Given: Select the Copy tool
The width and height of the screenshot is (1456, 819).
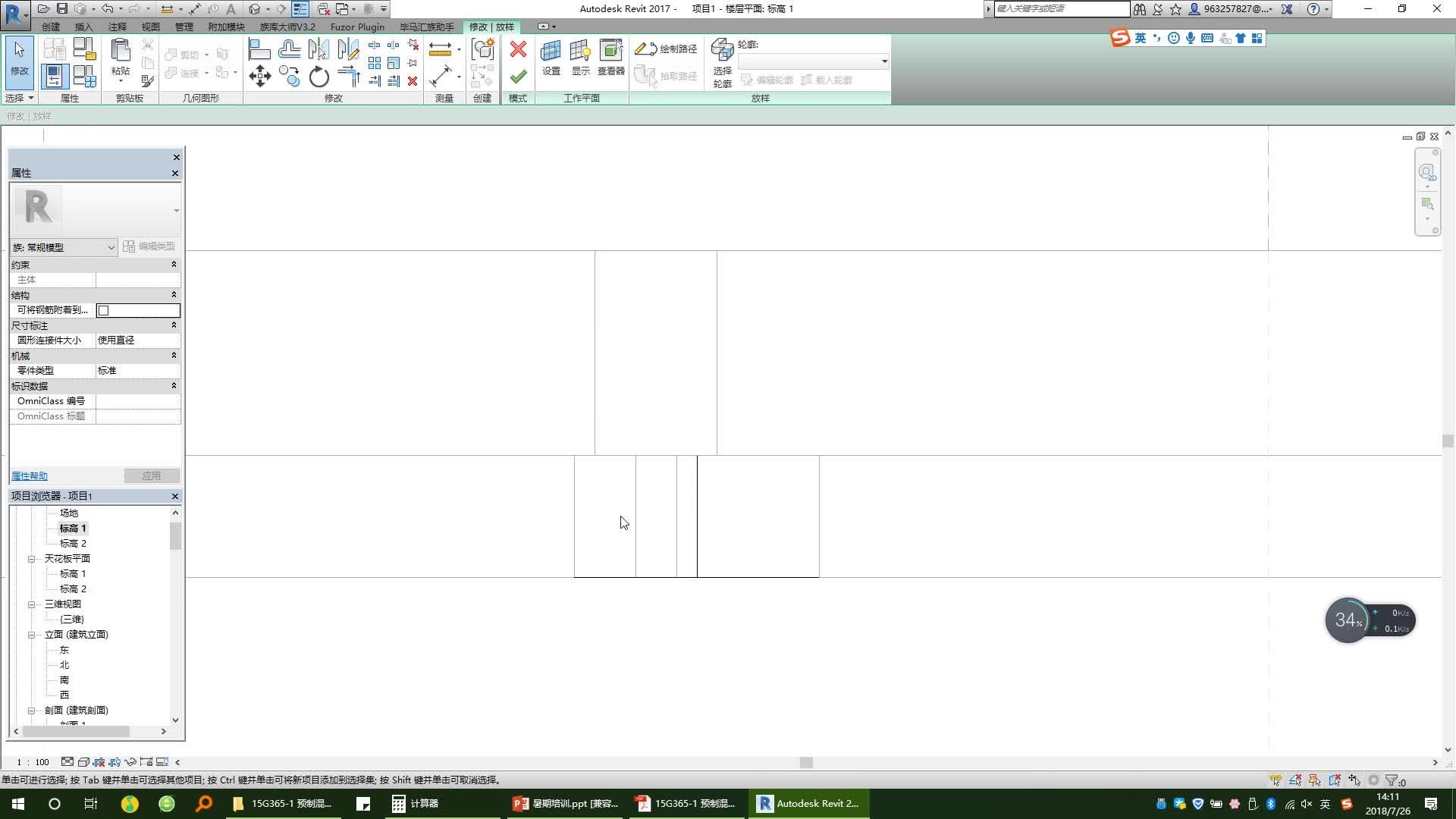Looking at the screenshot, I should pyautogui.click(x=289, y=76).
